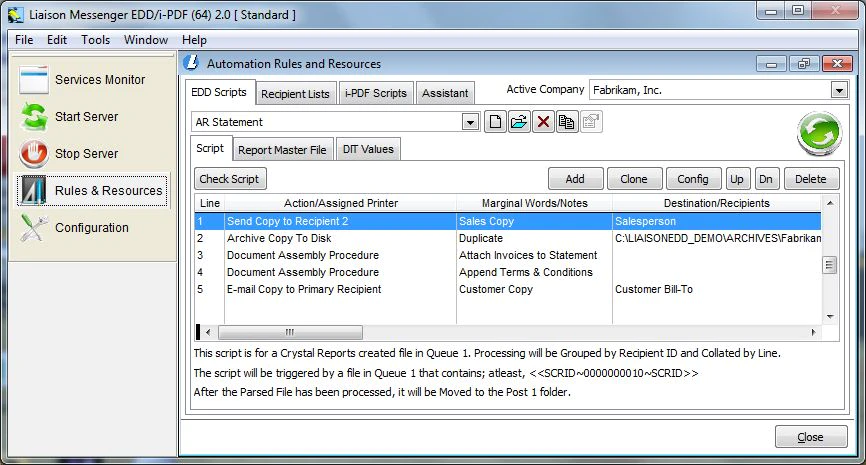This screenshot has width=866, height=465.
Task: Open the Services Monitor icon
Action: 34,80
